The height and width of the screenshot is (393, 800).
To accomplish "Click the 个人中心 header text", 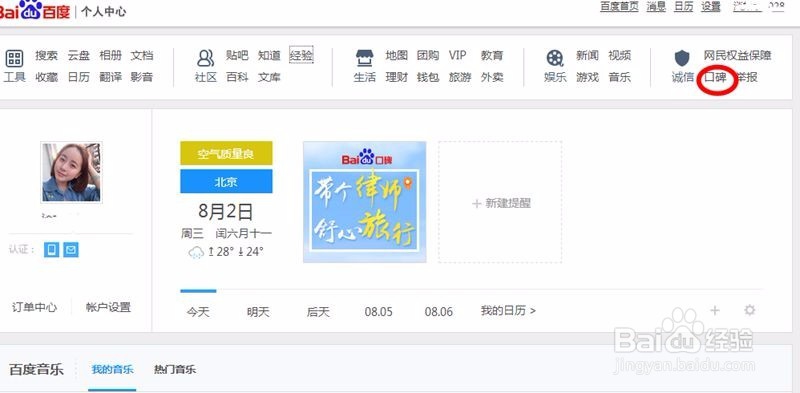I will point(104,11).
